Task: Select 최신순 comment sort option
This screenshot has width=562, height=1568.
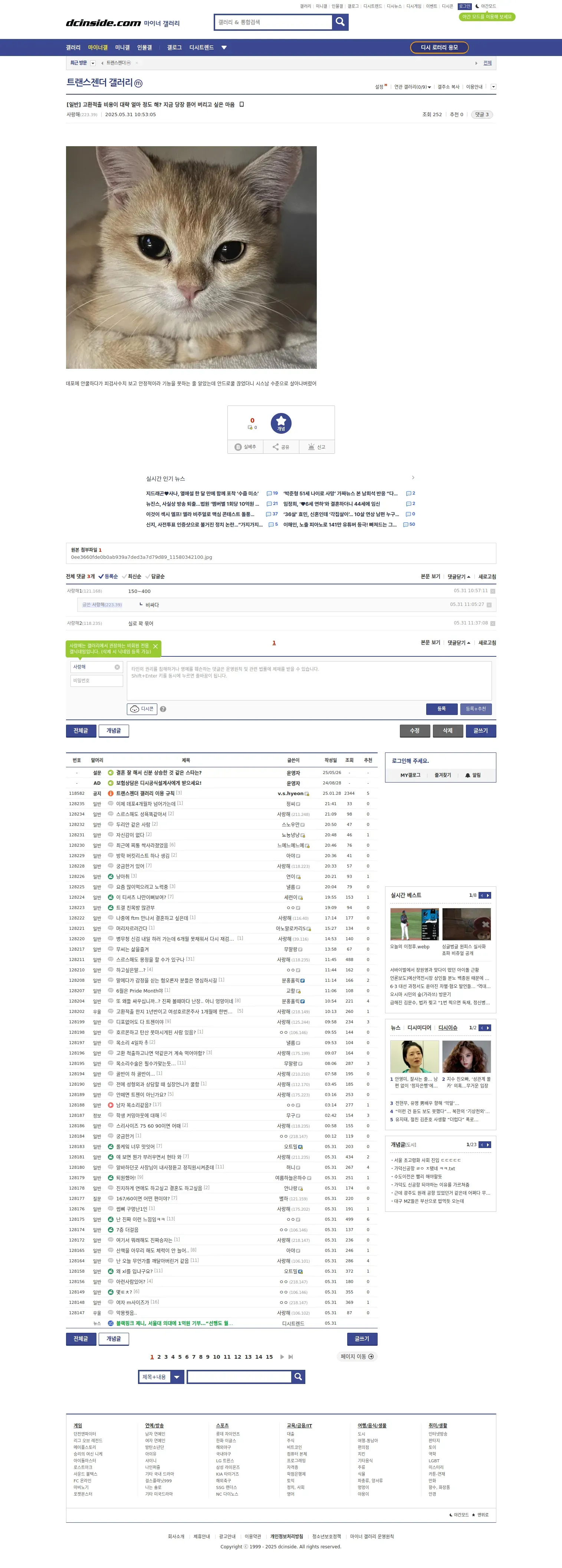Action: pos(132,577)
